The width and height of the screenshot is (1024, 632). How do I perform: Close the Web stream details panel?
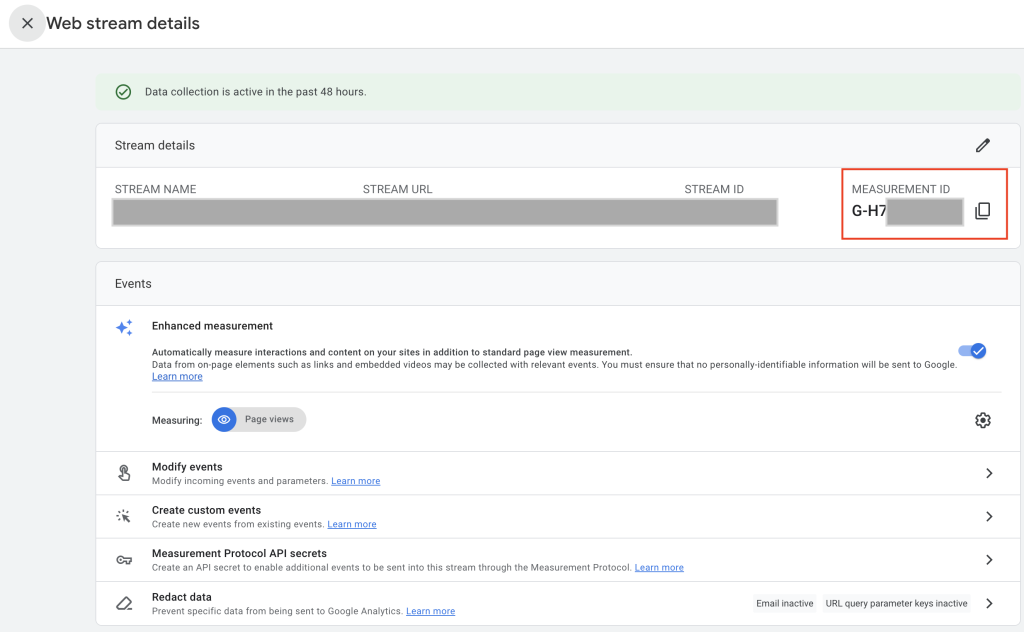click(x=27, y=24)
